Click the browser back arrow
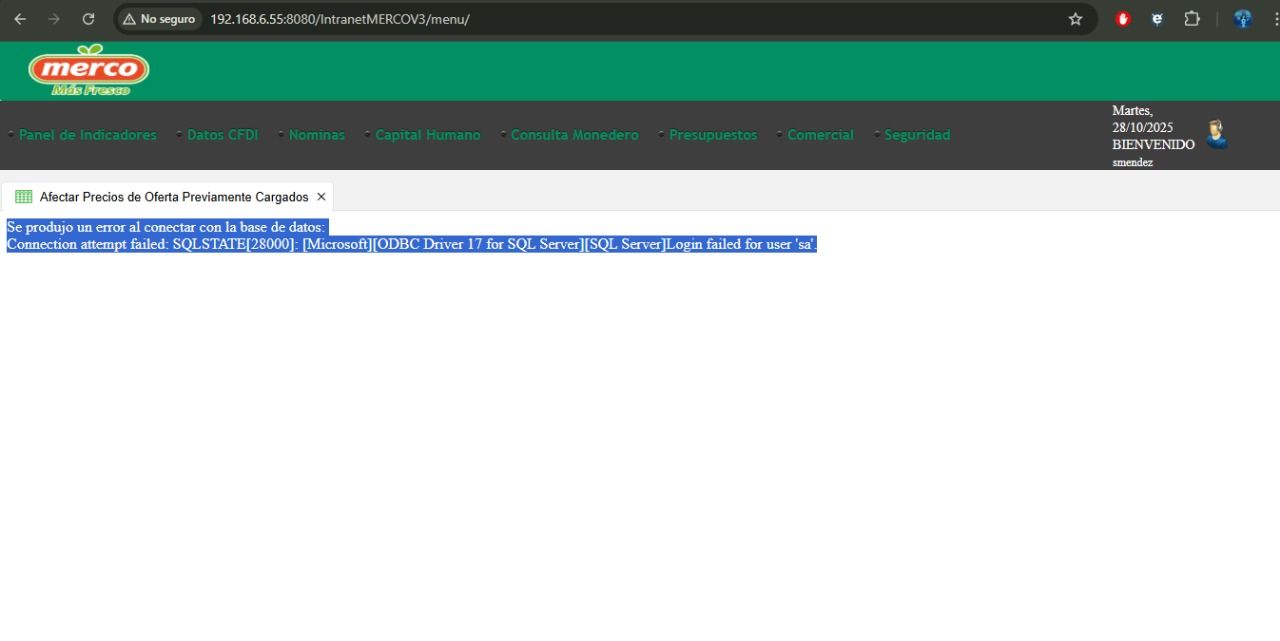Image resolution: width=1280 pixels, height=641 pixels. (20, 19)
